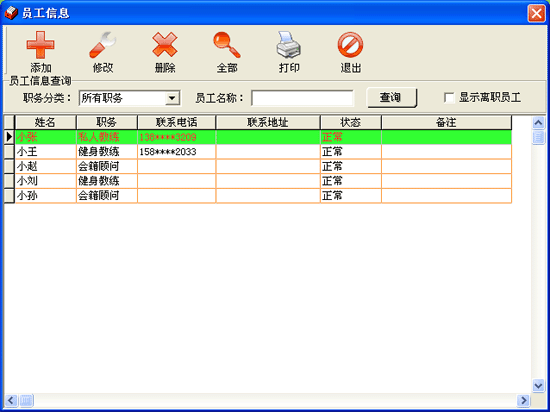Image resolution: width=550 pixels, height=412 pixels.
Task: Click the 所有职务 combo box
Action: click(129, 98)
